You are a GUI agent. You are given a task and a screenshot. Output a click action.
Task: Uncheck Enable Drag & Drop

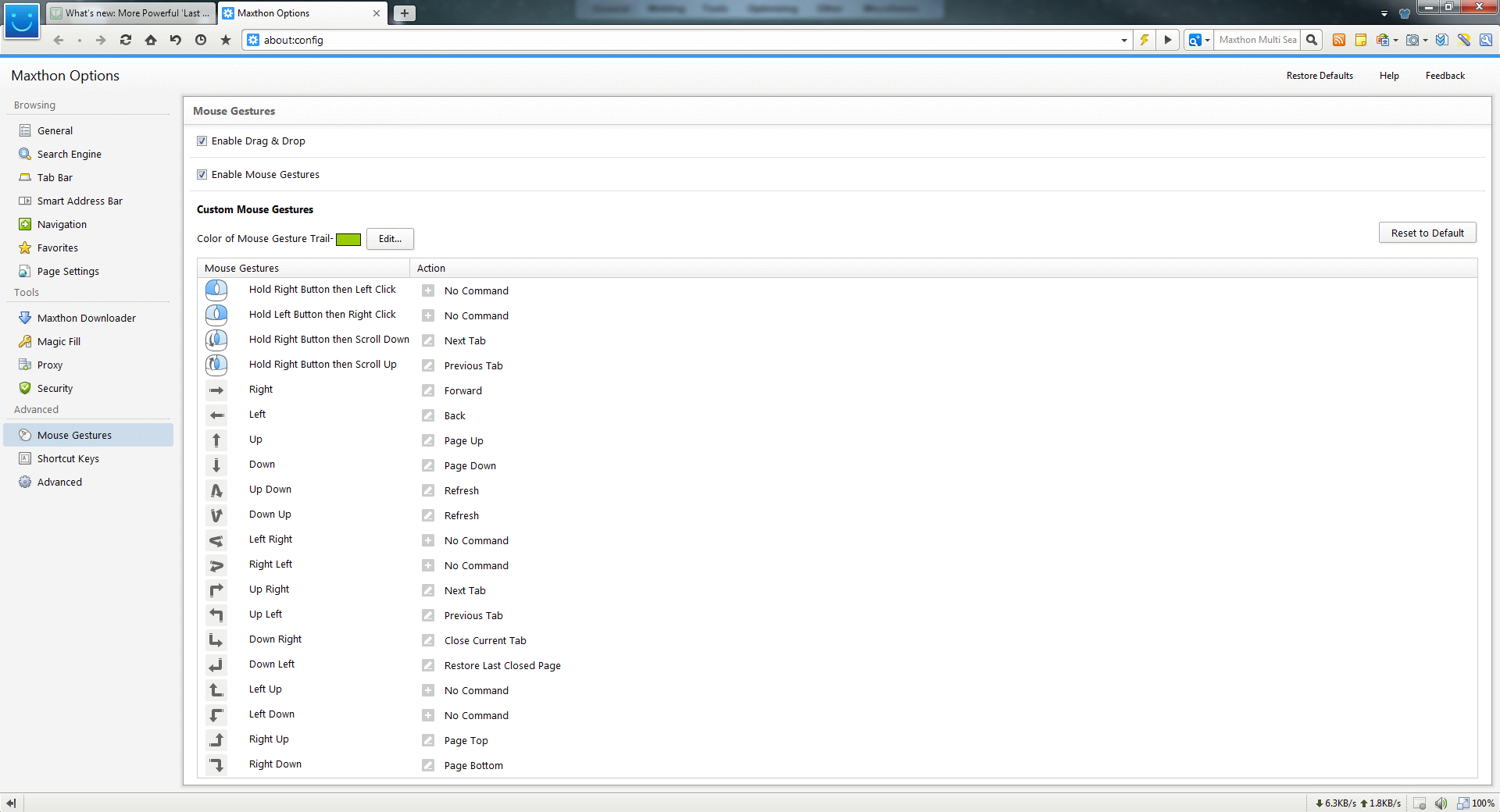202,141
